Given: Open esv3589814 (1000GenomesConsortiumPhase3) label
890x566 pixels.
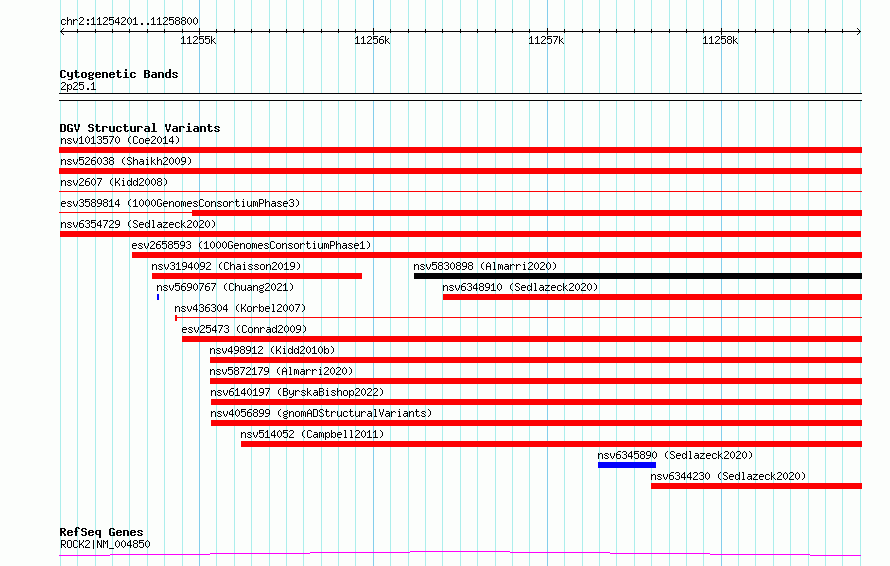Looking at the screenshot, I should click(180, 203).
